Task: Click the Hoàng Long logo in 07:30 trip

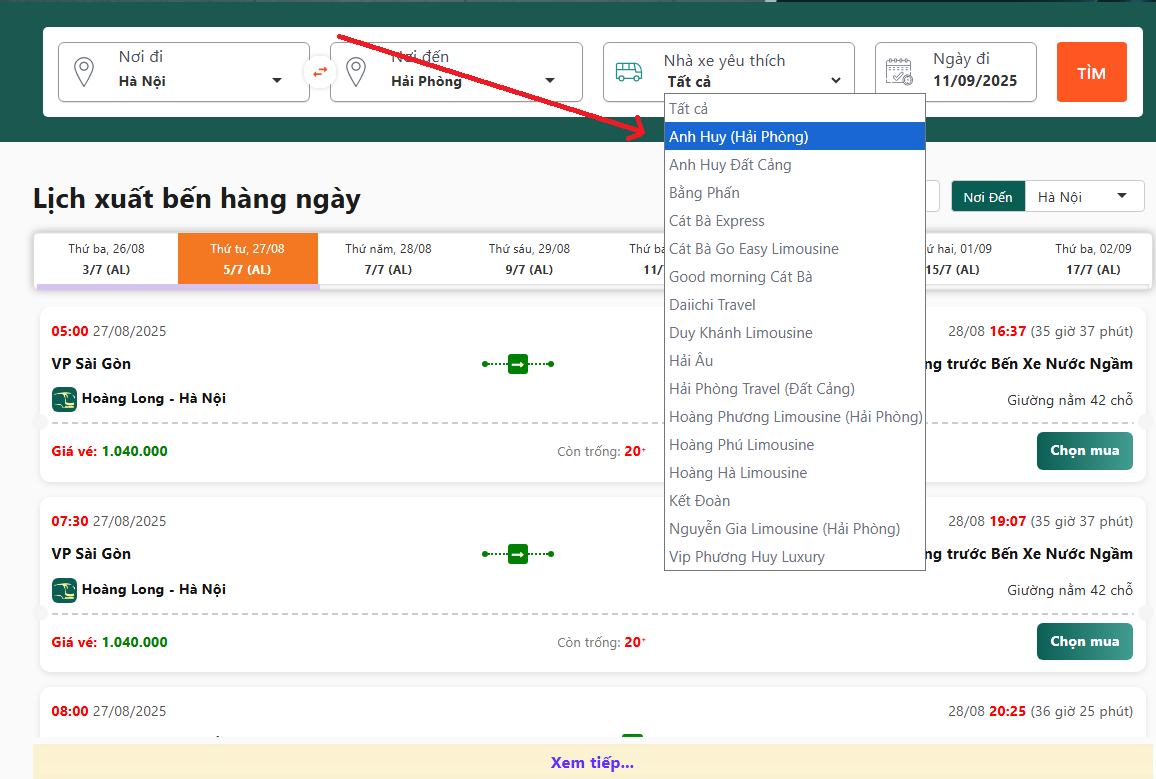Action: click(x=64, y=590)
